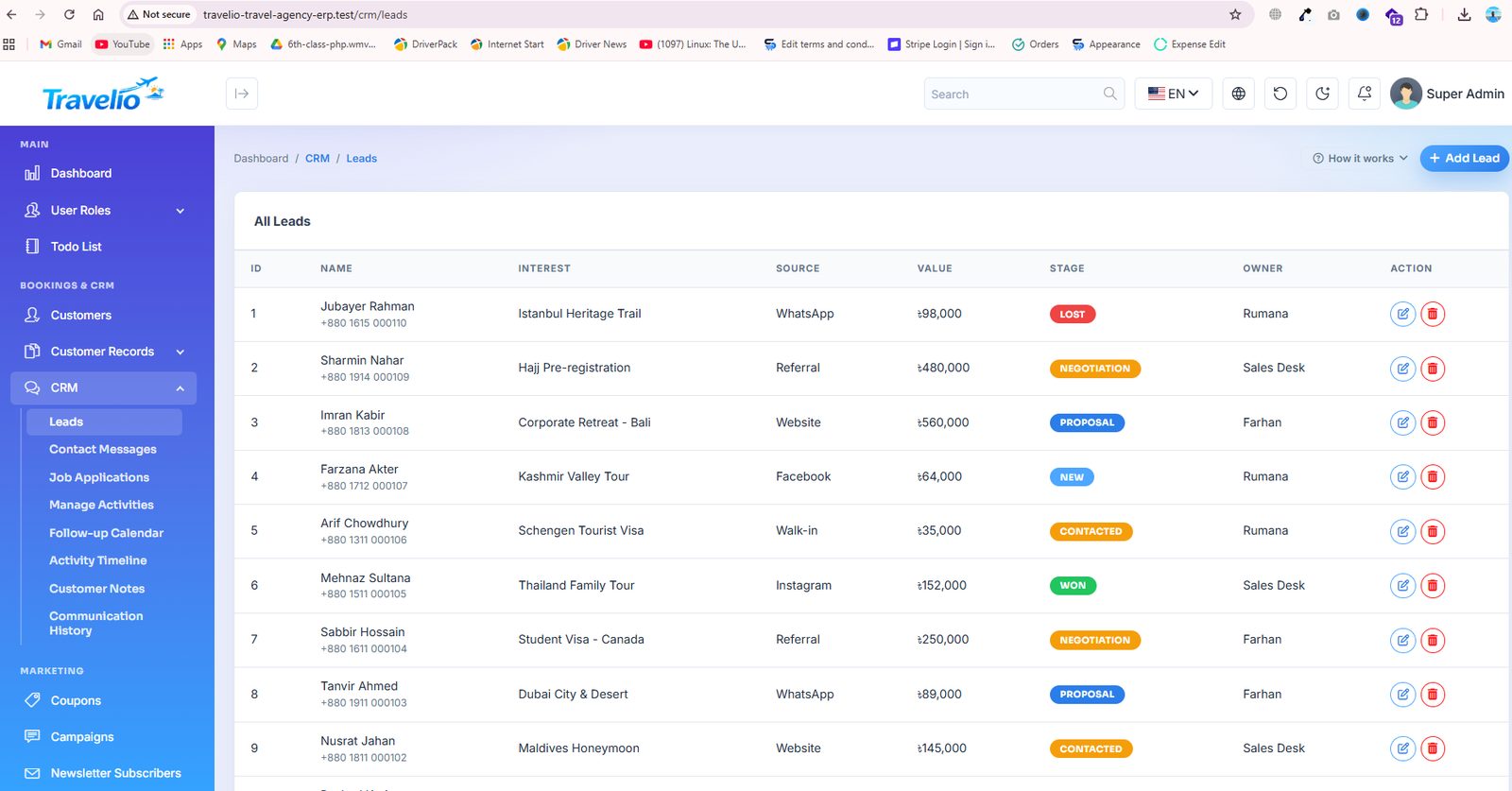The image size is (1512, 791).
Task: Go to Dashboard via breadcrumb
Action: 261,159
